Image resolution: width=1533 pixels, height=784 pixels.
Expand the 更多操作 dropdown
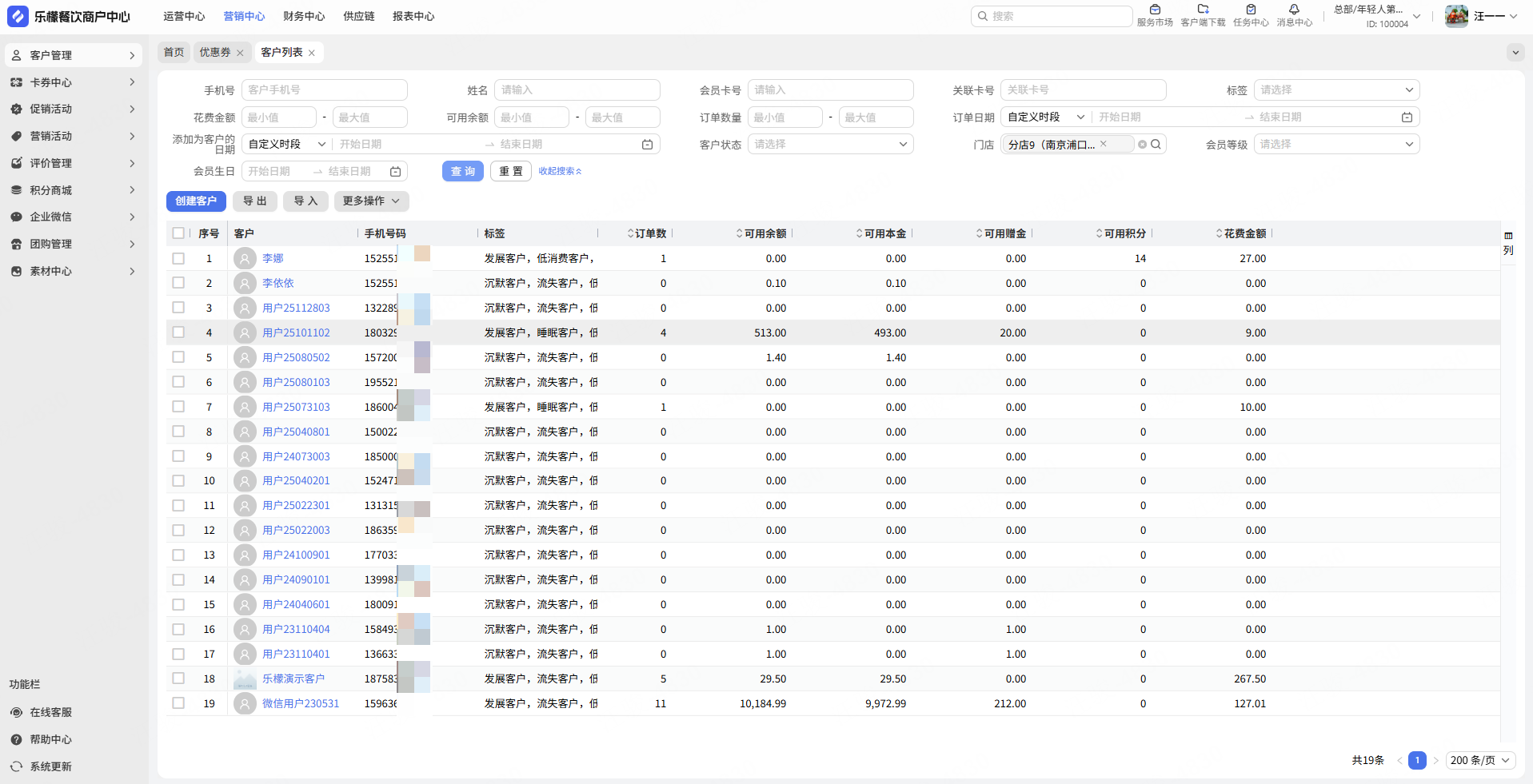click(x=371, y=201)
